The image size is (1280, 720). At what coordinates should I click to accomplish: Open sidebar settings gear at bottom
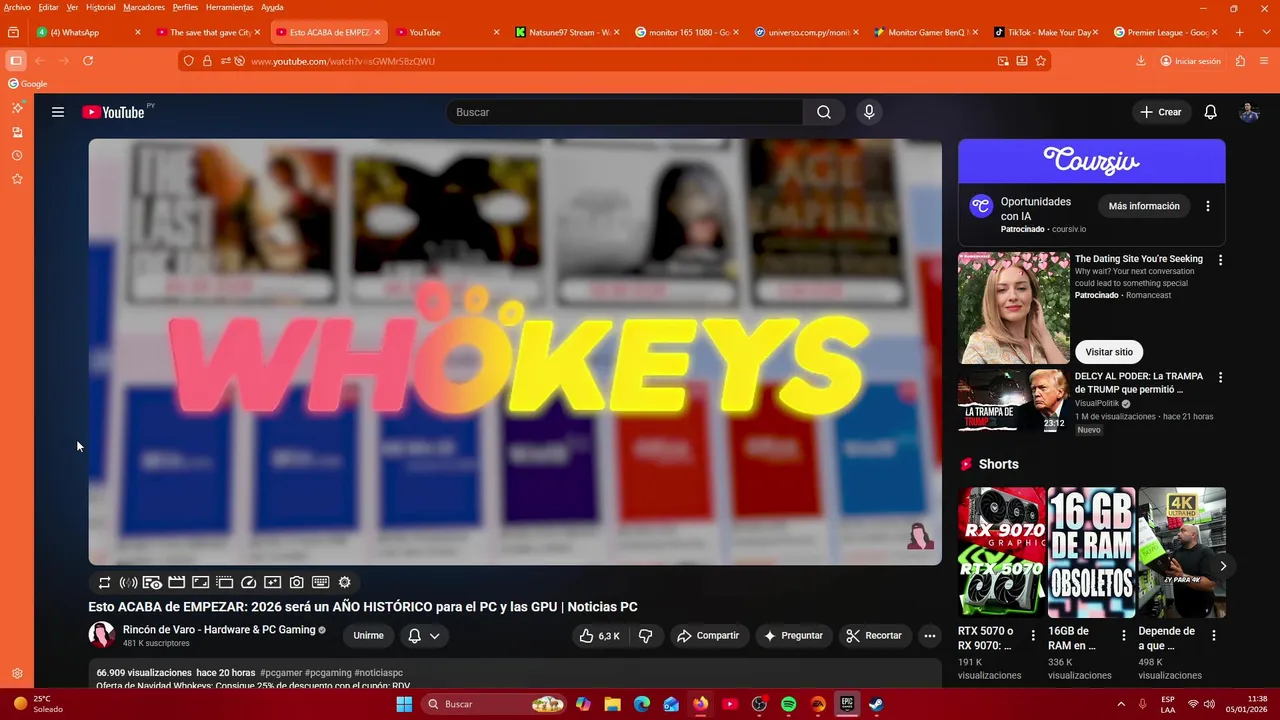click(x=17, y=674)
